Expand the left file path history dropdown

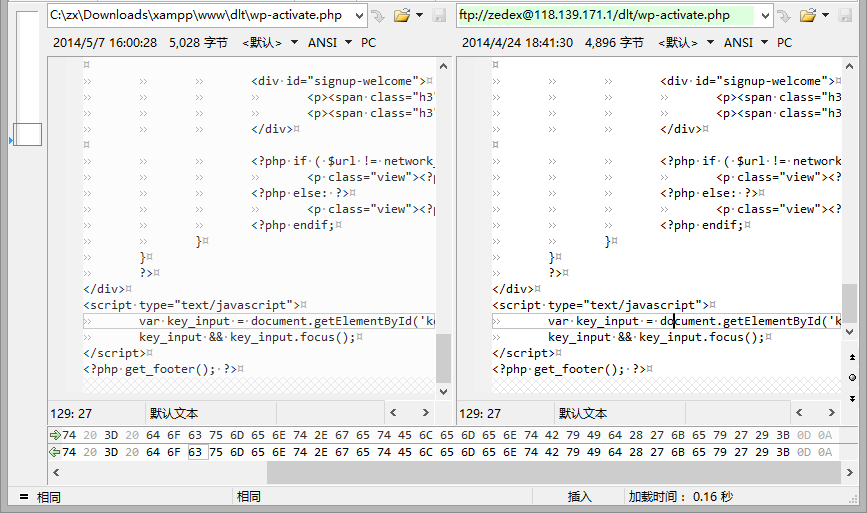point(359,16)
